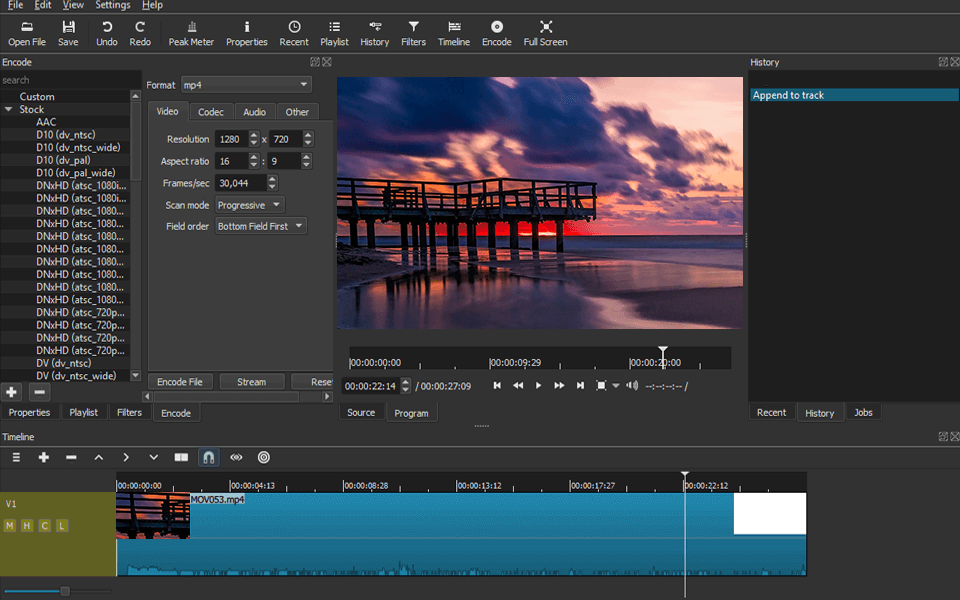This screenshot has width=960, height=600.
Task: Click the ripple delete minus icon
Action: [71, 457]
